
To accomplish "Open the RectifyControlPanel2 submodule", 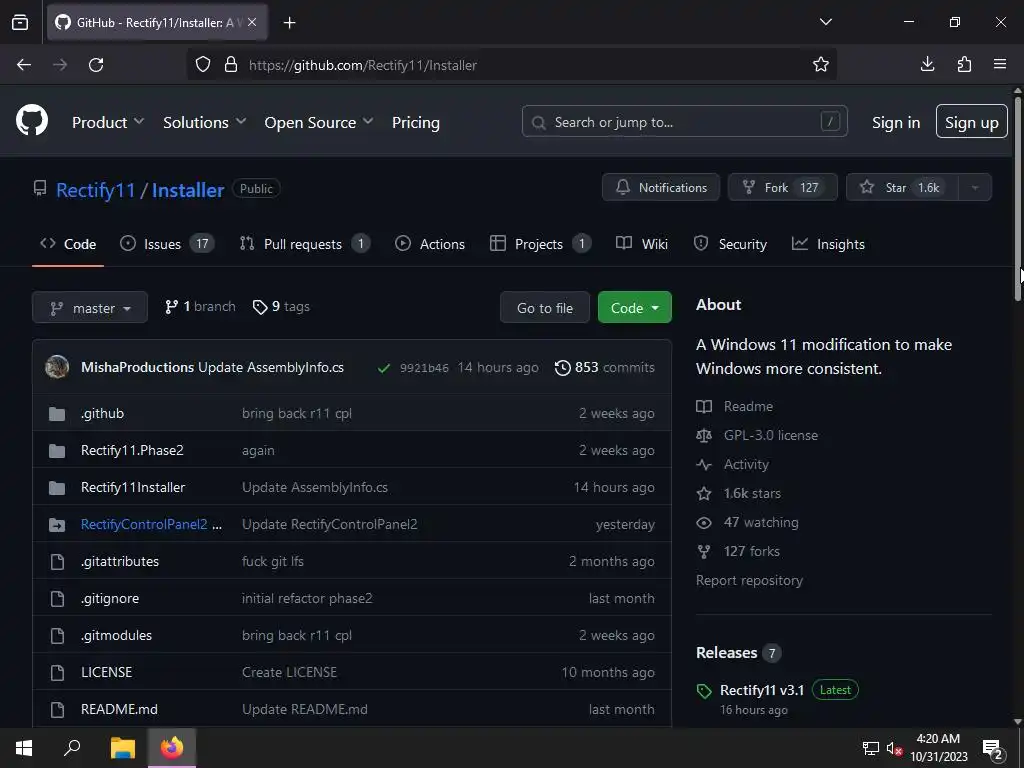I will coord(144,524).
